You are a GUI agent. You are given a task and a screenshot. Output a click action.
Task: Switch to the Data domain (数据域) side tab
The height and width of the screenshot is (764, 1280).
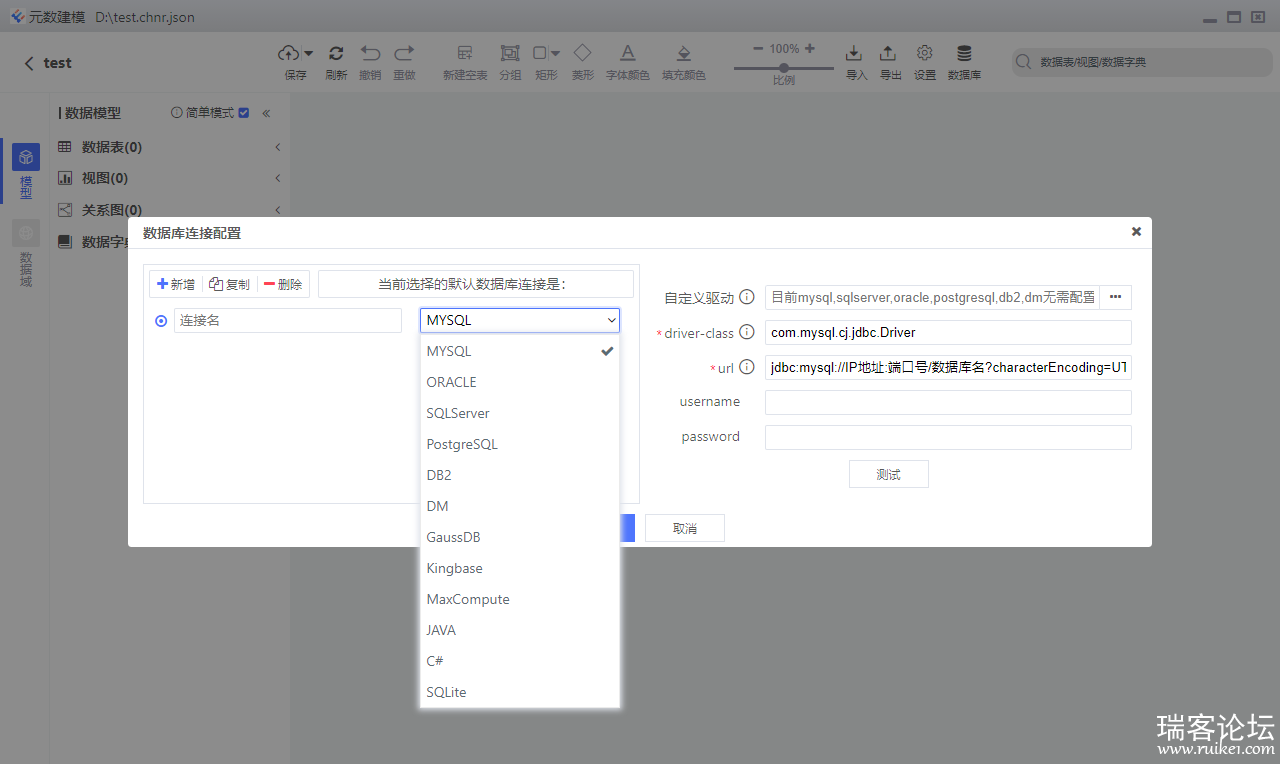coord(26,254)
